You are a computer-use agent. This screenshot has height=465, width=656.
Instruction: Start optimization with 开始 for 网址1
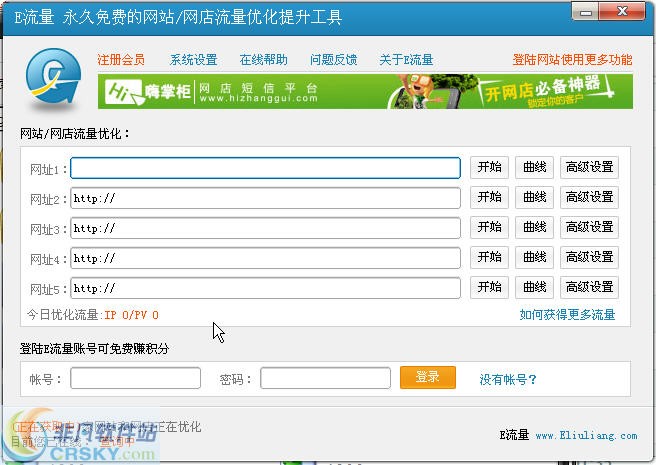coord(489,167)
